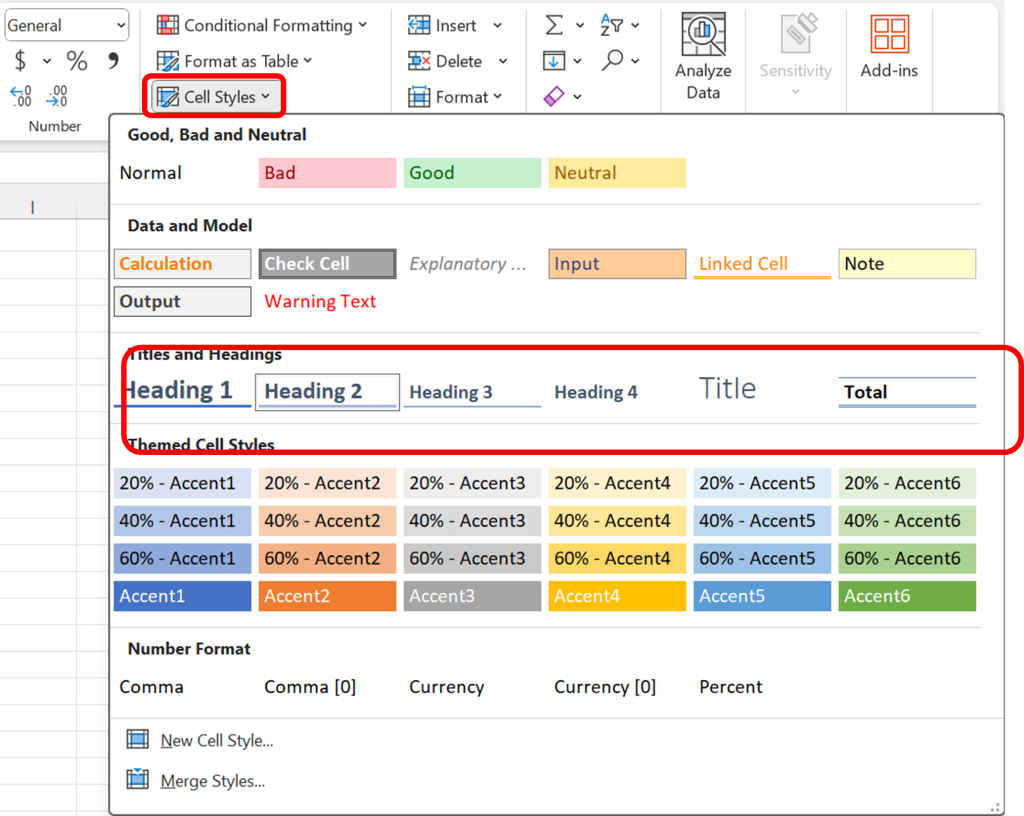Select New Cell Style menu entry
The width and height of the screenshot is (1024, 816).
click(217, 740)
